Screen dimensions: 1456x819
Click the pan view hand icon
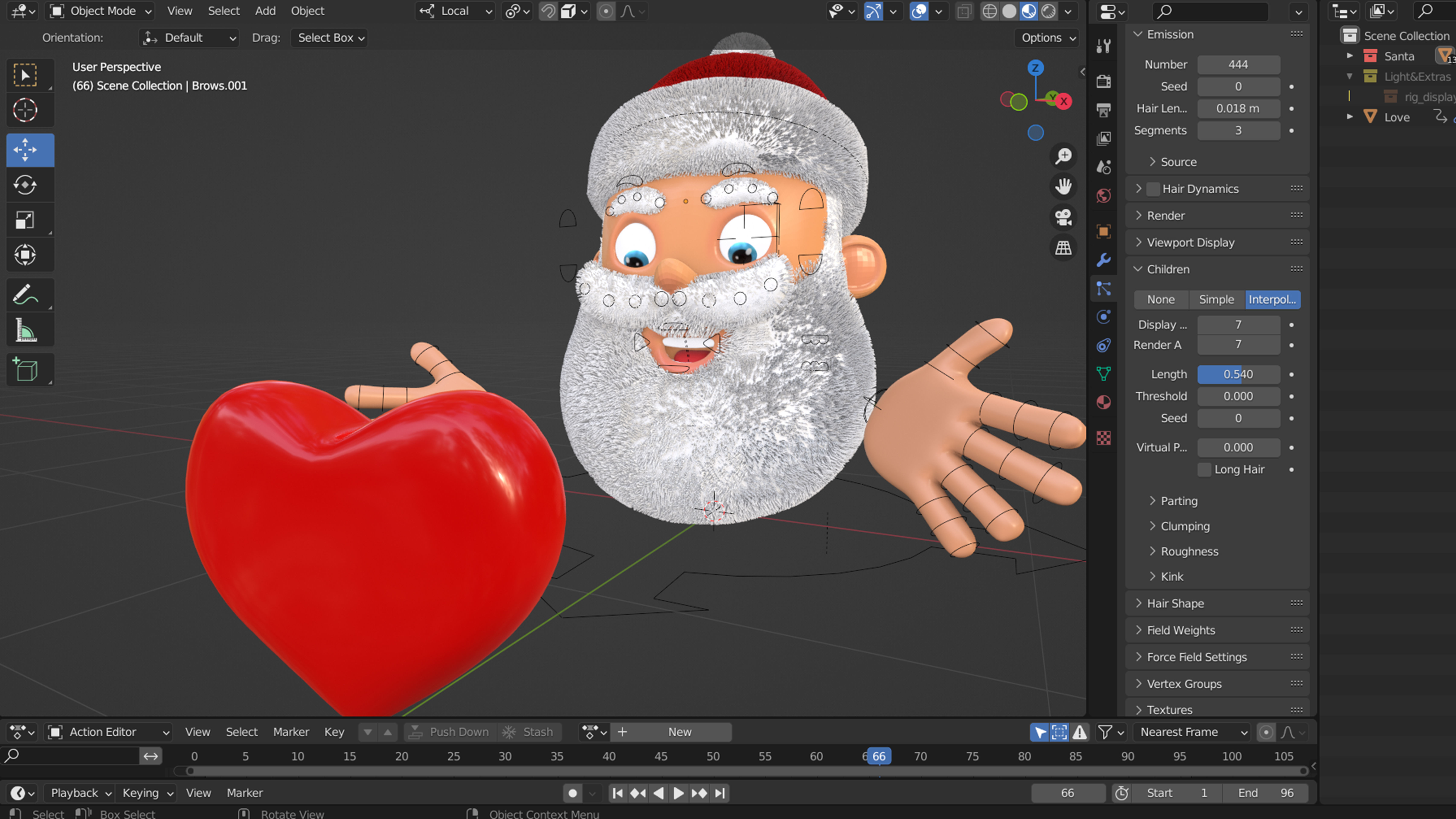(x=1063, y=187)
